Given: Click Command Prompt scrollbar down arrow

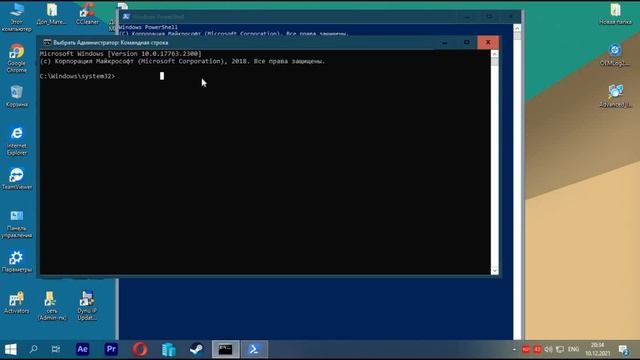Looking at the screenshot, I should tap(494, 270).
